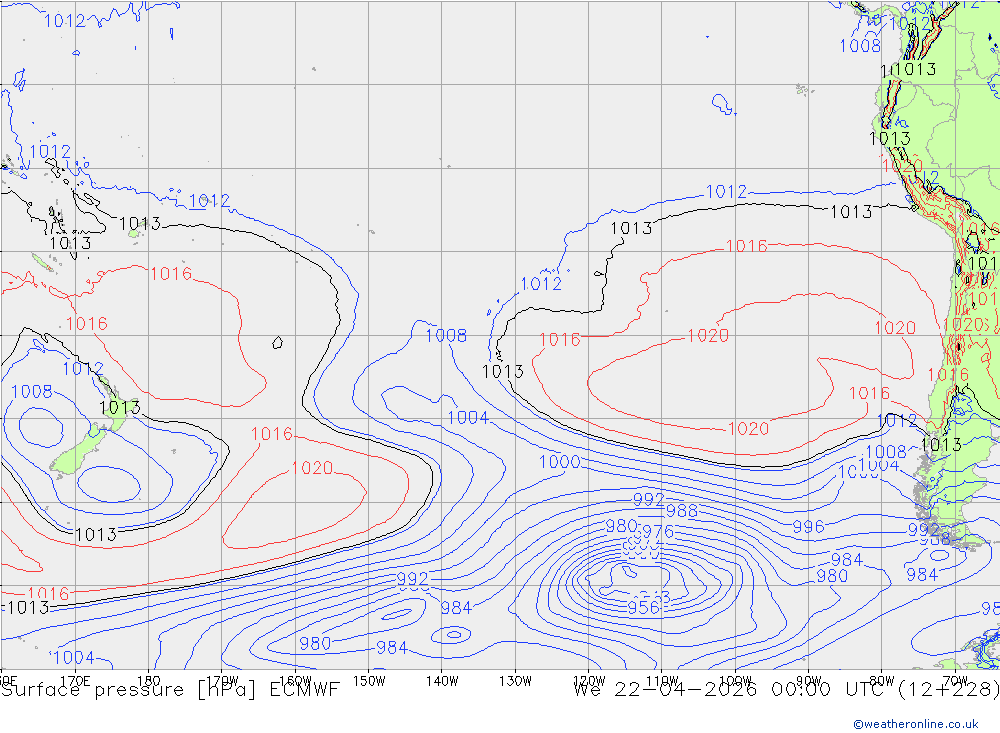Click the 140W longitude label
Screen dimensions: 1000x733
coord(442,681)
